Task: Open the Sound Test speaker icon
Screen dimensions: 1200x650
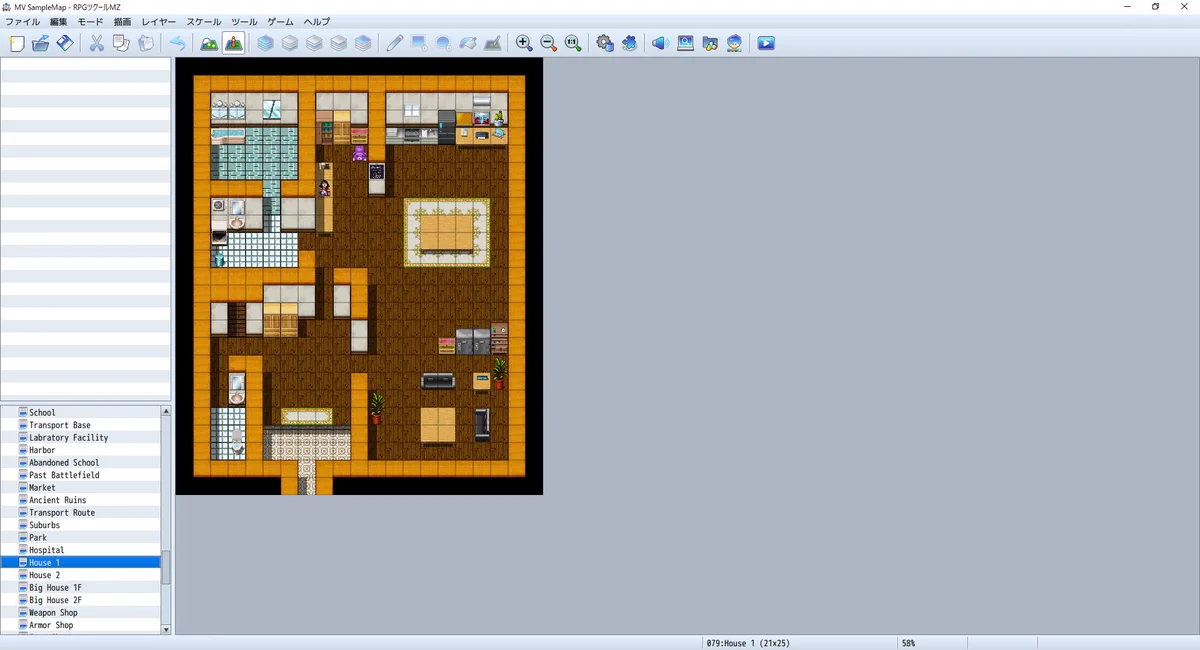Action: (661, 43)
